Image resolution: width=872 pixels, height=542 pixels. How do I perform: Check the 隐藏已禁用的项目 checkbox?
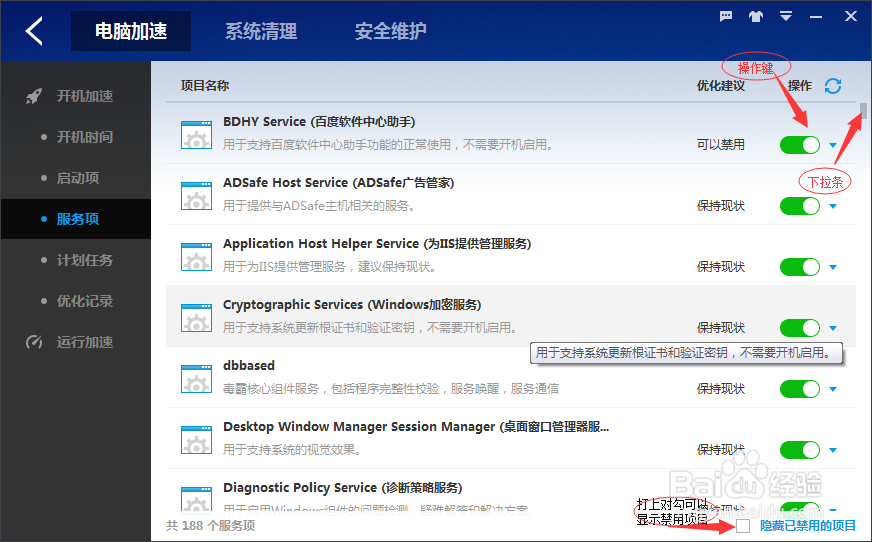pyautogui.click(x=743, y=526)
